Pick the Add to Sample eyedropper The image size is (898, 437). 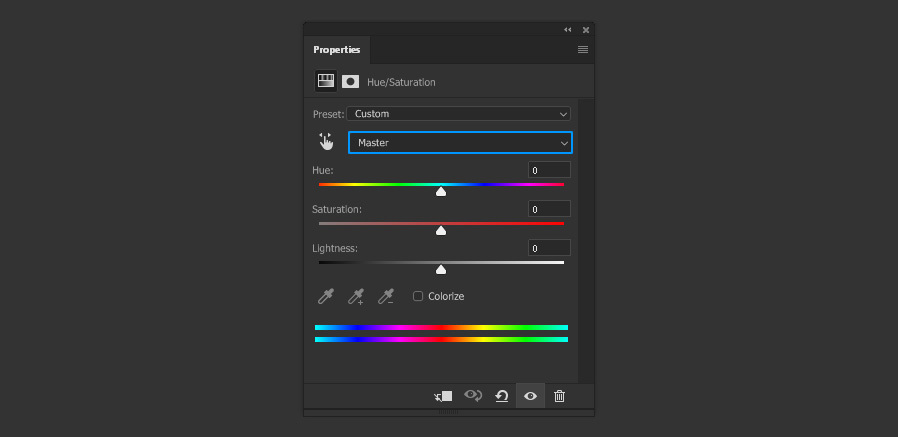click(356, 296)
